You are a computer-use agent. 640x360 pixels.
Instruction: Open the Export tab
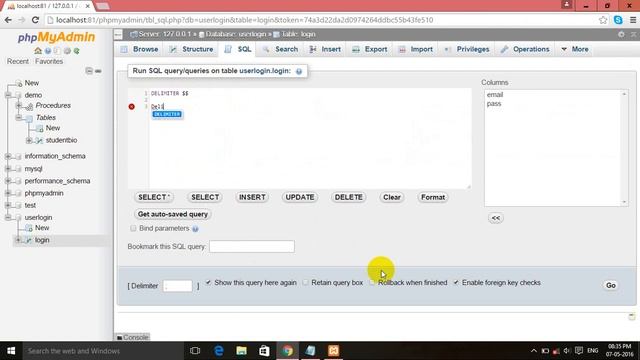[x=370, y=49]
